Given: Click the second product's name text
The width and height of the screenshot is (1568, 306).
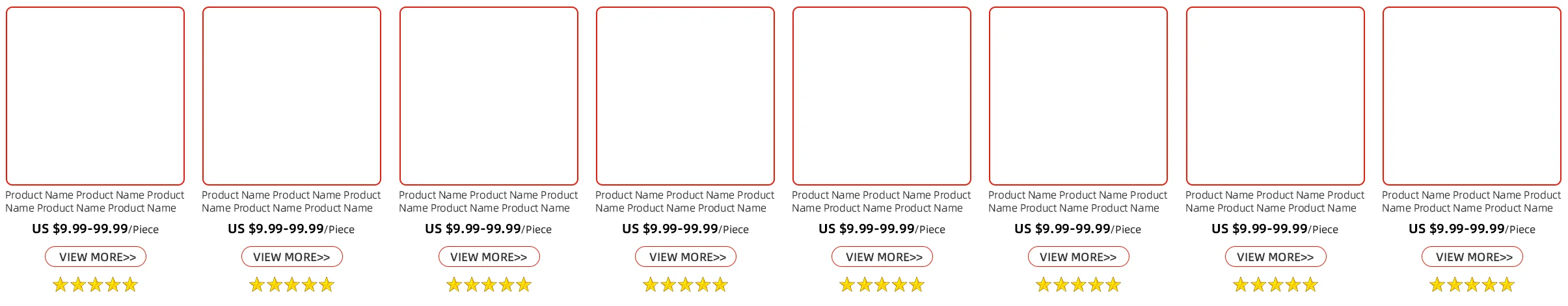Looking at the screenshot, I should point(291,201).
